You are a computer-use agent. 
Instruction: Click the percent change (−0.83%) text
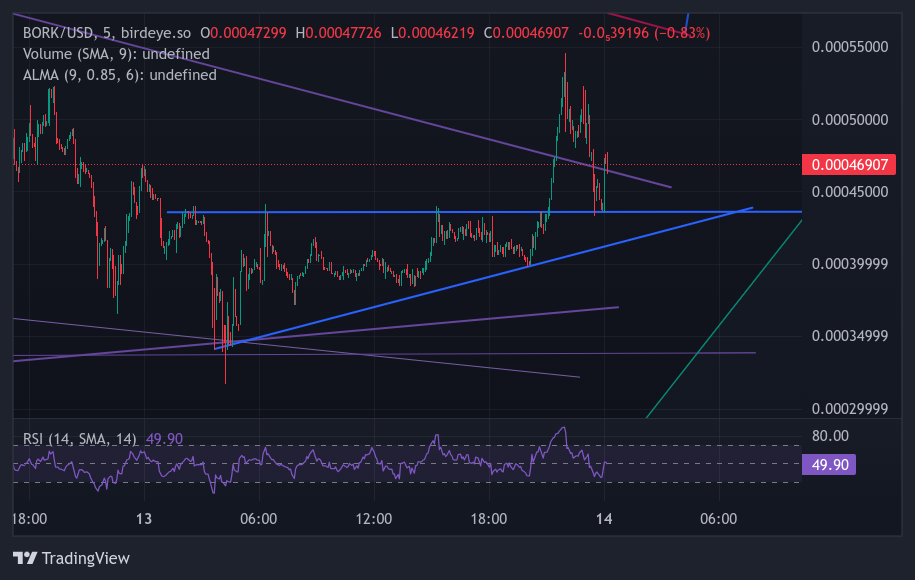(x=682, y=33)
